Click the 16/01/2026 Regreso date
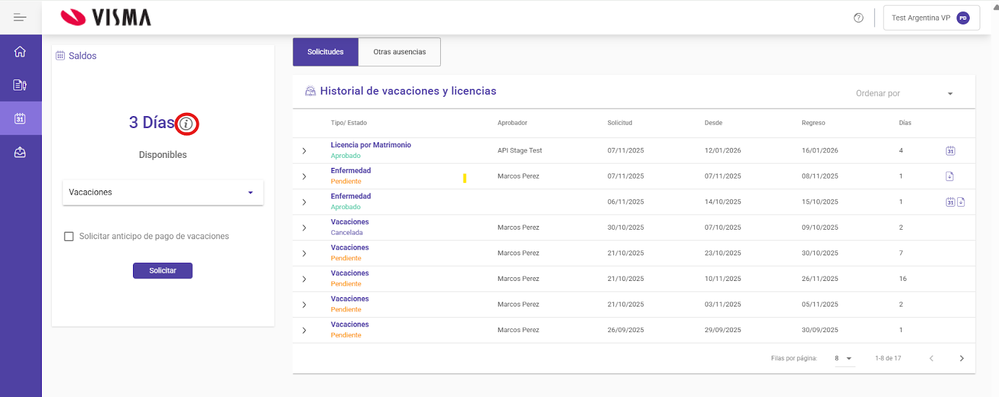The width and height of the screenshot is (999, 397). tap(819, 150)
